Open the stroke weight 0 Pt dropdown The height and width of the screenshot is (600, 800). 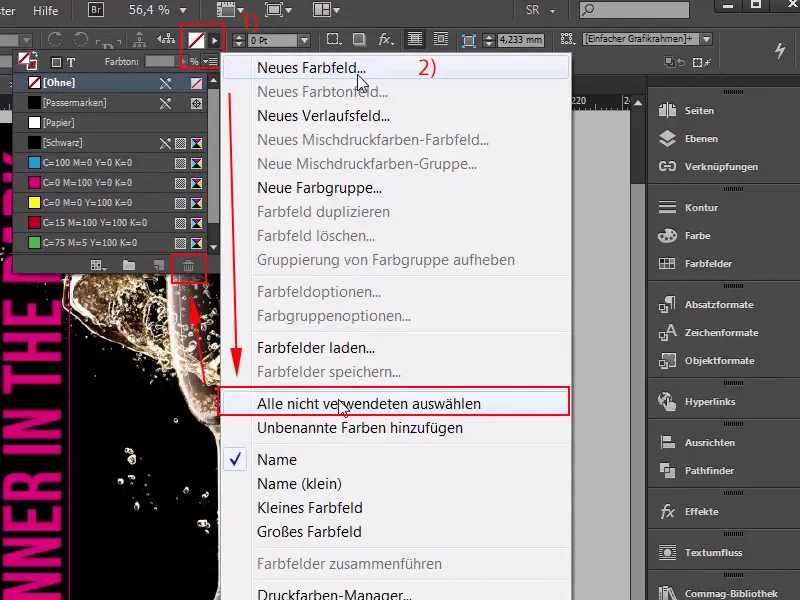[x=305, y=40]
